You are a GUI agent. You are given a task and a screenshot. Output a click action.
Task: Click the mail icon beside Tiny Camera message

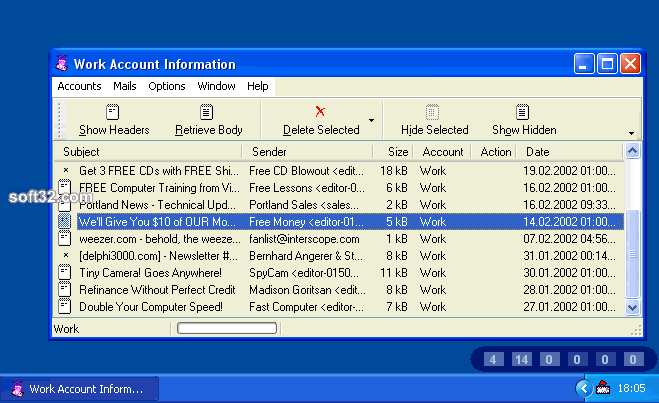coord(64,272)
